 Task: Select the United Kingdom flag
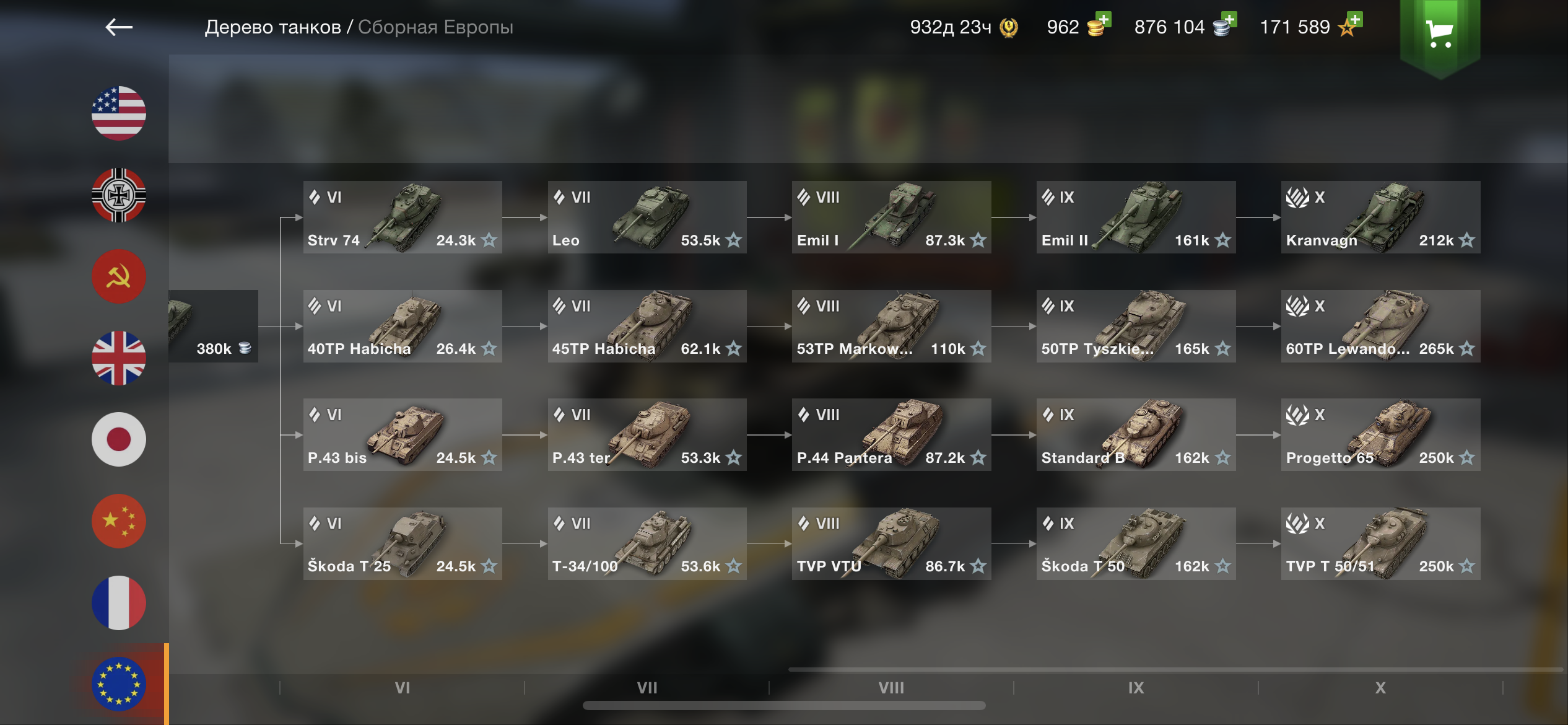tap(118, 358)
